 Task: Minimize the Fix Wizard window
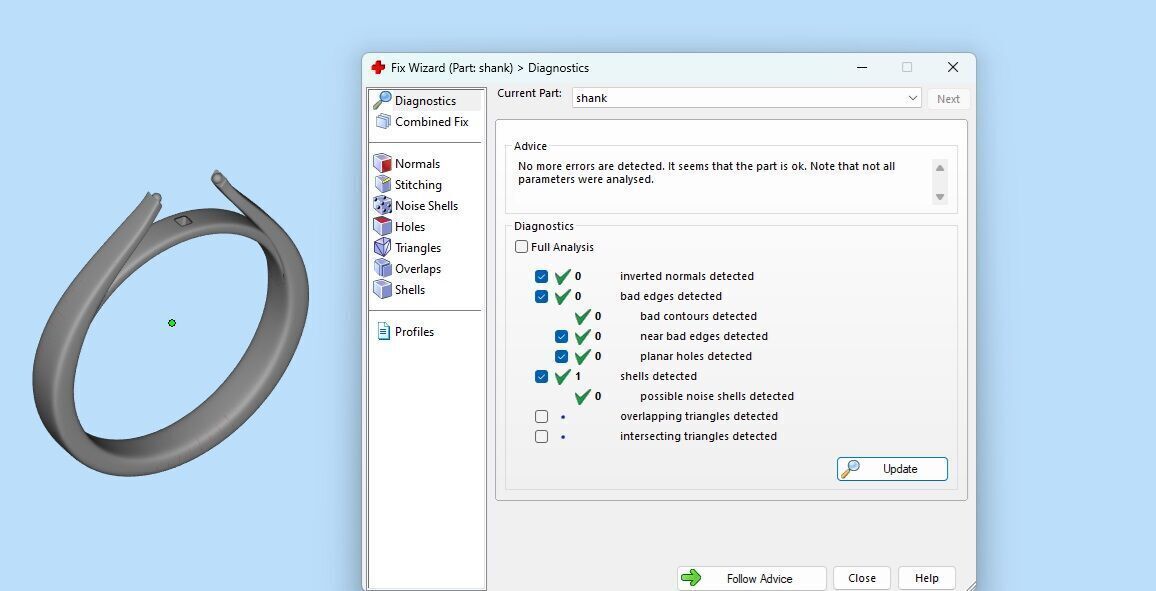(862, 67)
